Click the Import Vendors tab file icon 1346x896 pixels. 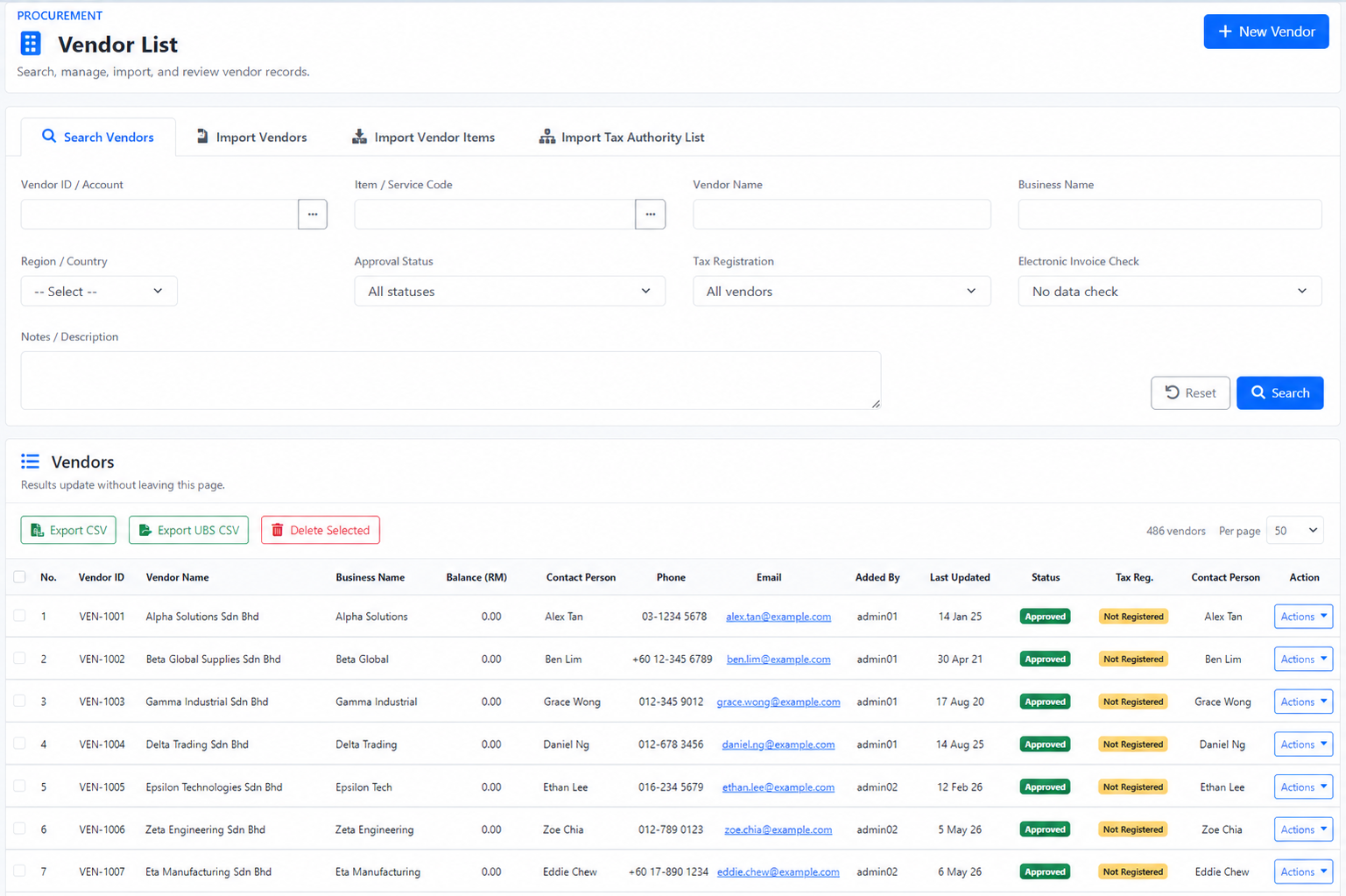[x=202, y=136]
